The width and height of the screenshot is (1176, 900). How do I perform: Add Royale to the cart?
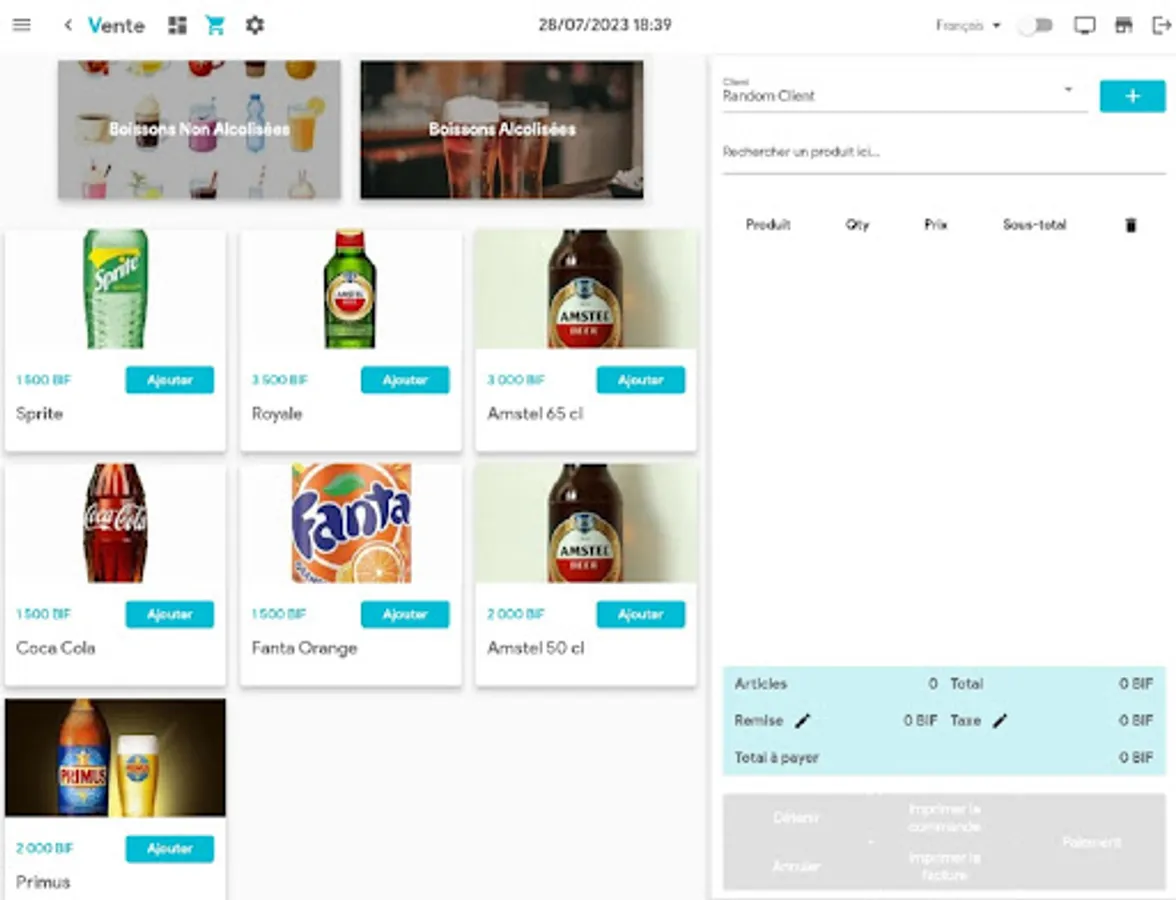coord(405,380)
